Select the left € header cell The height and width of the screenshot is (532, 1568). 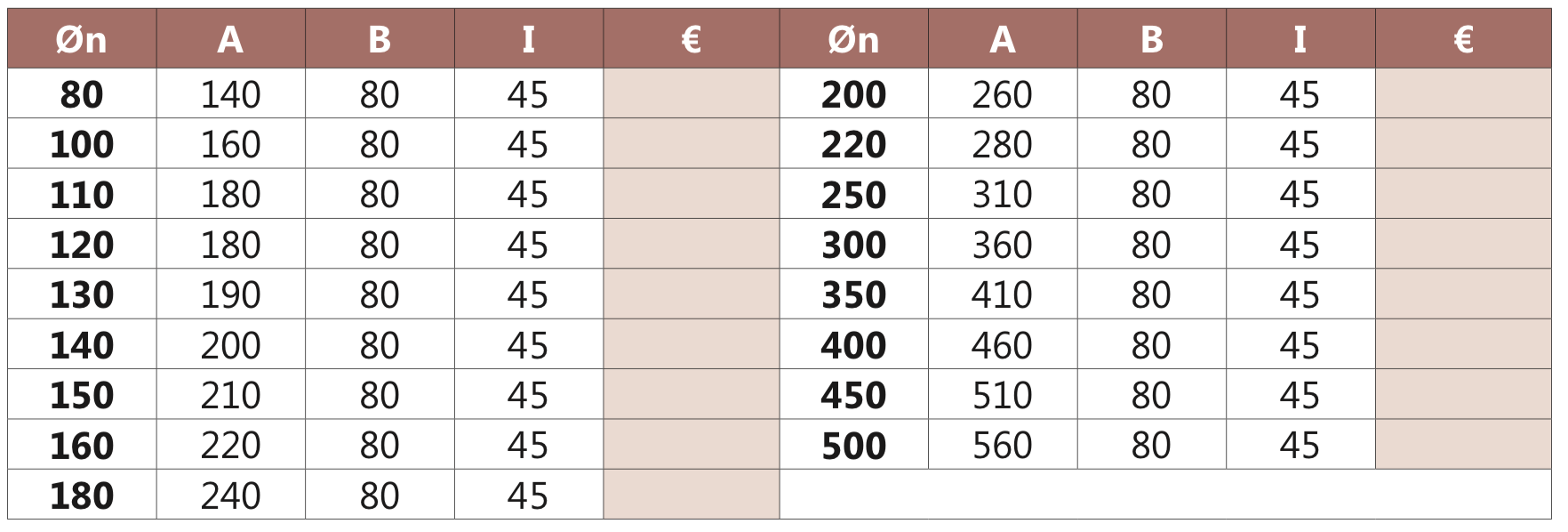tap(692, 39)
